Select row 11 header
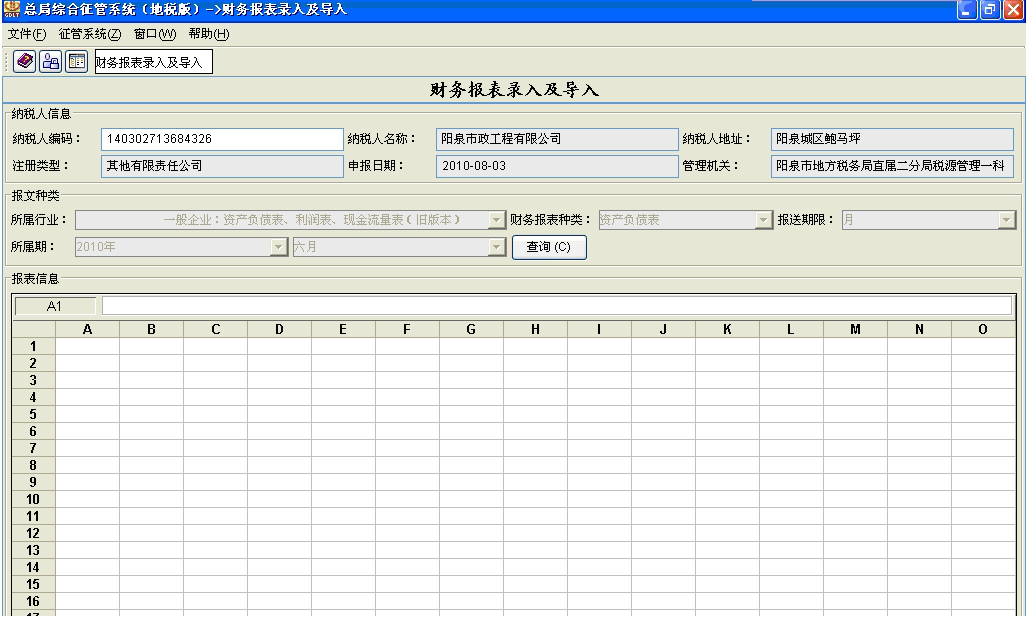 point(33,516)
